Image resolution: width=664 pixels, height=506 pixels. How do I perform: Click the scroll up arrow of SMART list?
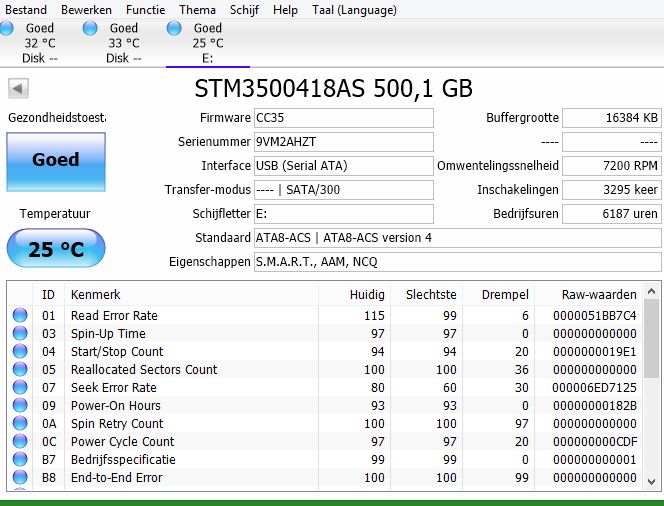(x=652, y=291)
